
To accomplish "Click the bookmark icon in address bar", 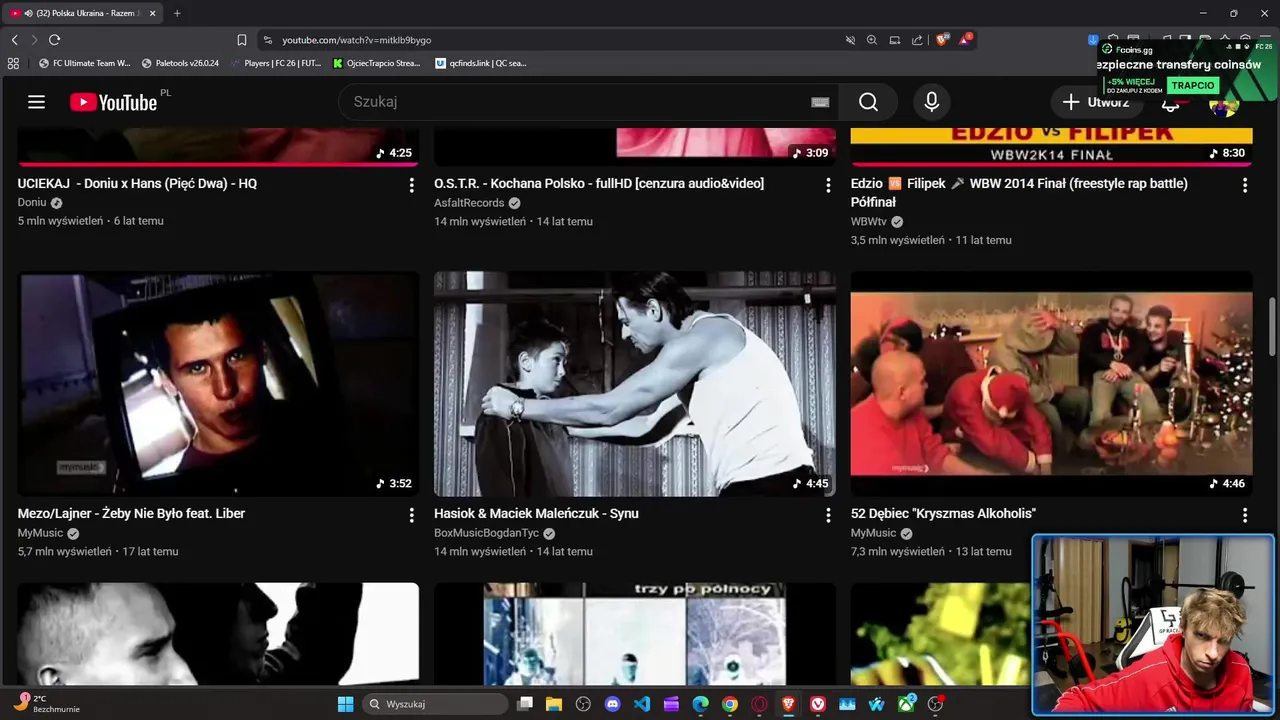I will click(x=242, y=40).
